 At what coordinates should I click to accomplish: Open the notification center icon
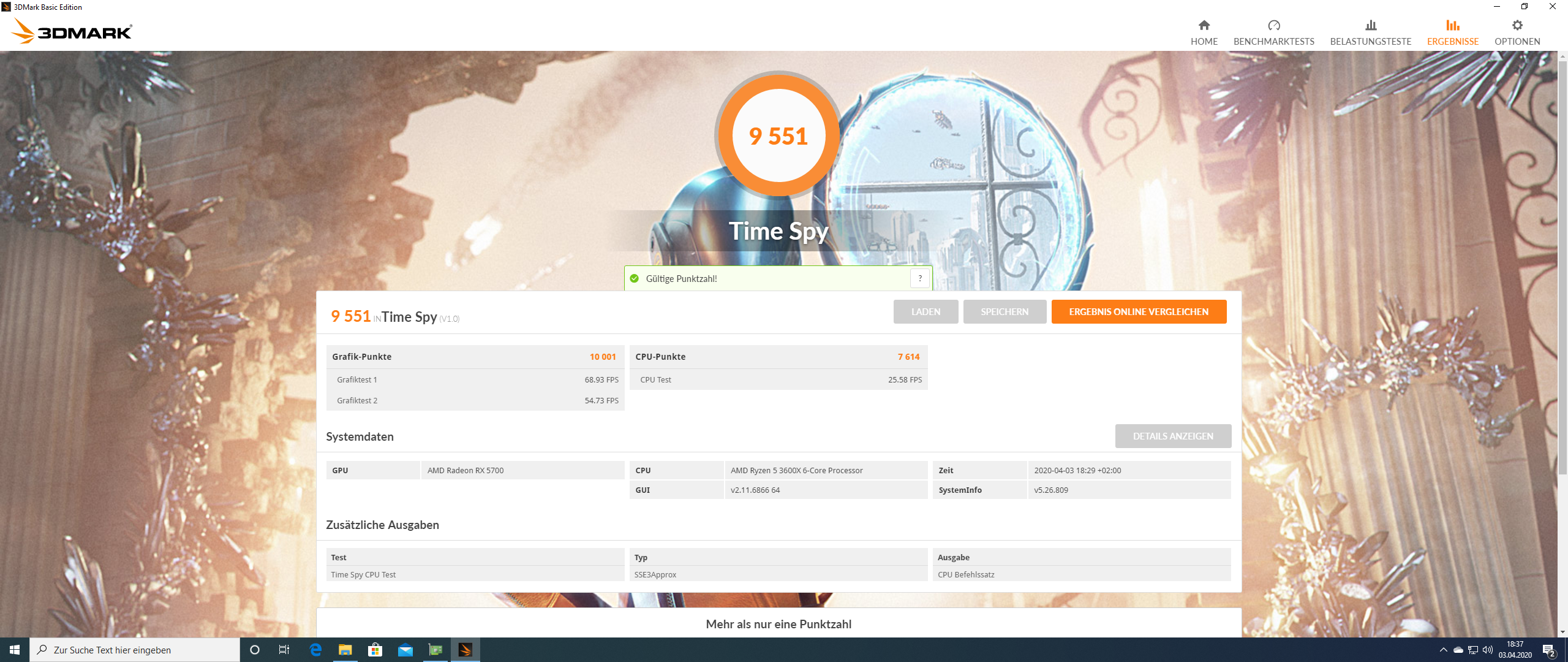click(1549, 650)
